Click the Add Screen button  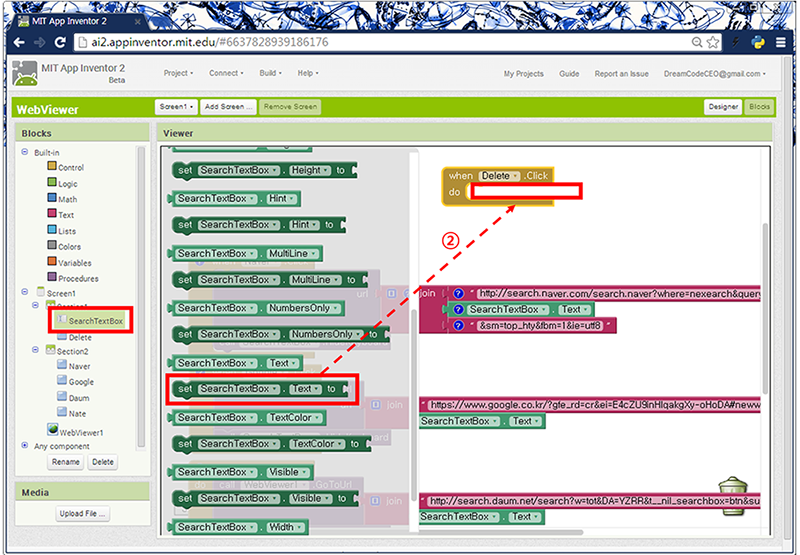click(229, 107)
